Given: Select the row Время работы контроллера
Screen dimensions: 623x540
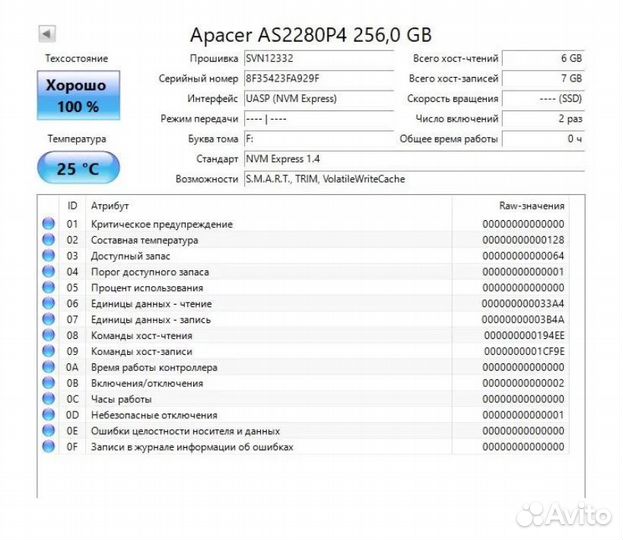Looking at the screenshot, I should (x=305, y=367).
